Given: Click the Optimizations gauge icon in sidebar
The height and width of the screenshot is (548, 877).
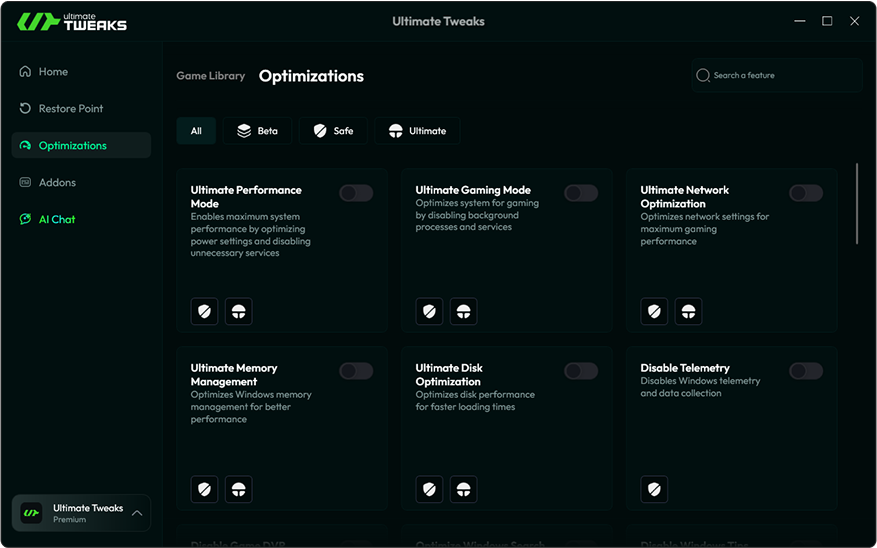Looking at the screenshot, I should click(25, 145).
